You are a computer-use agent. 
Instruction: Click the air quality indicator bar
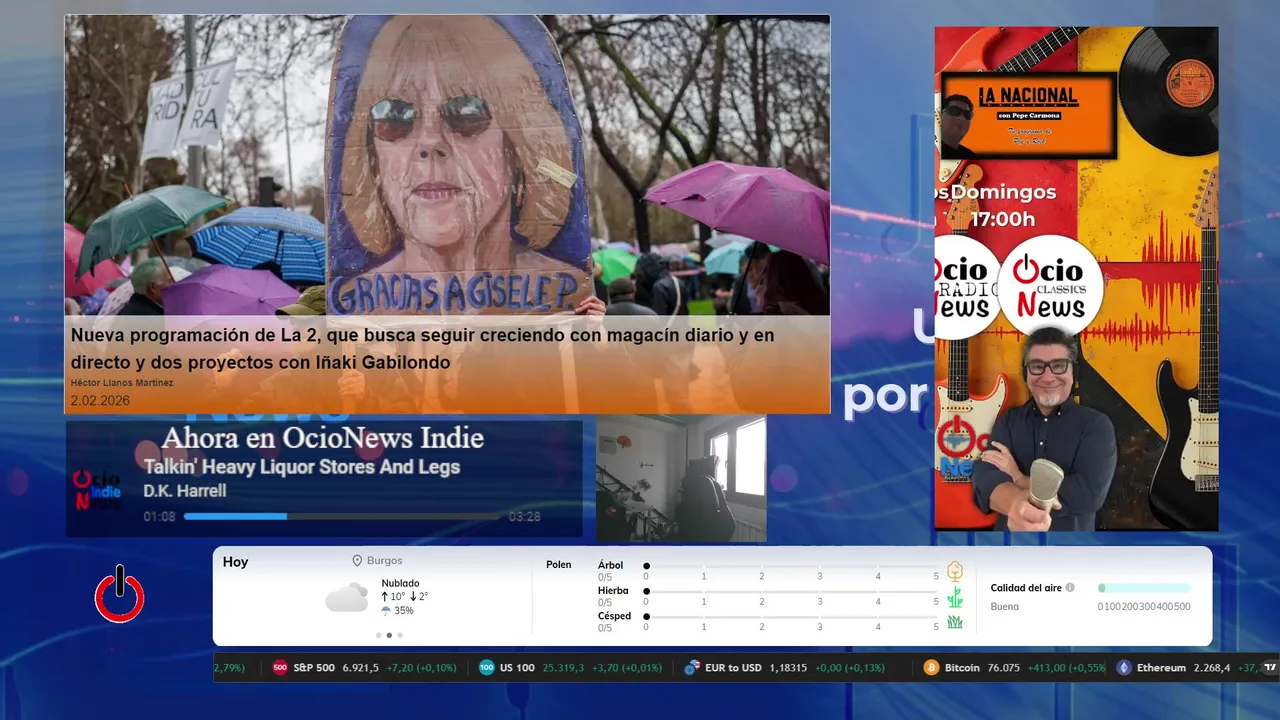click(1144, 588)
